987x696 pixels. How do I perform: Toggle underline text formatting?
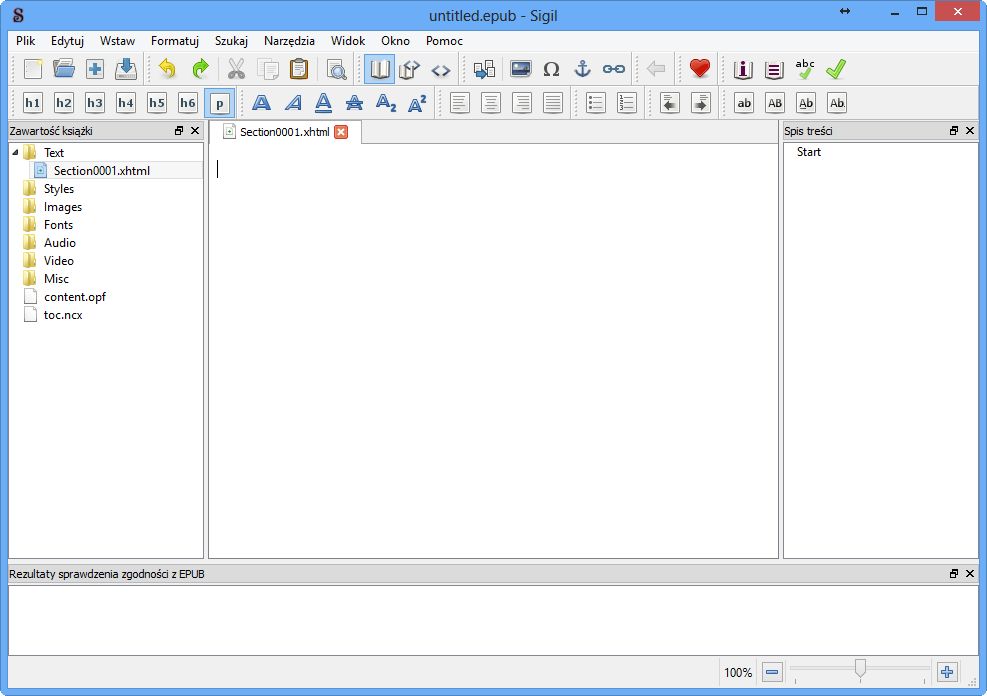click(x=324, y=103)
